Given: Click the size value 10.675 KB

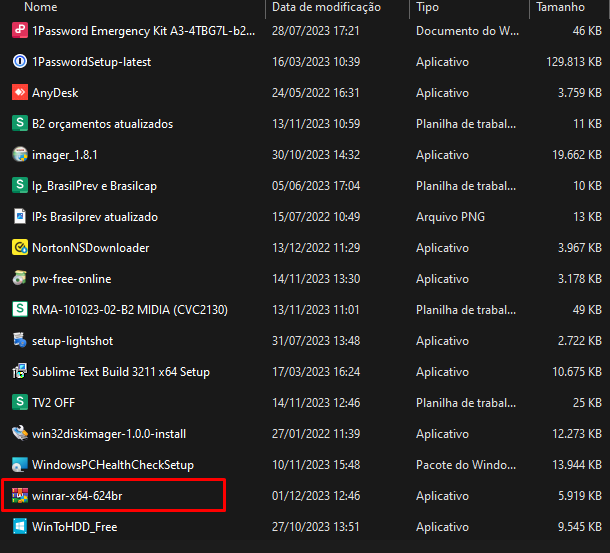Looking at the screenshot, I should click(577, 372).
